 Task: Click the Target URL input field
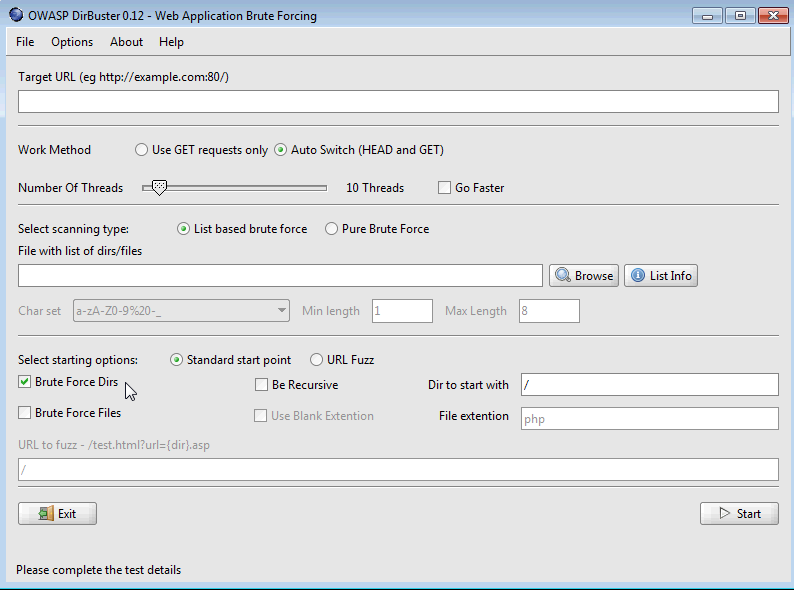coord(398,102)
